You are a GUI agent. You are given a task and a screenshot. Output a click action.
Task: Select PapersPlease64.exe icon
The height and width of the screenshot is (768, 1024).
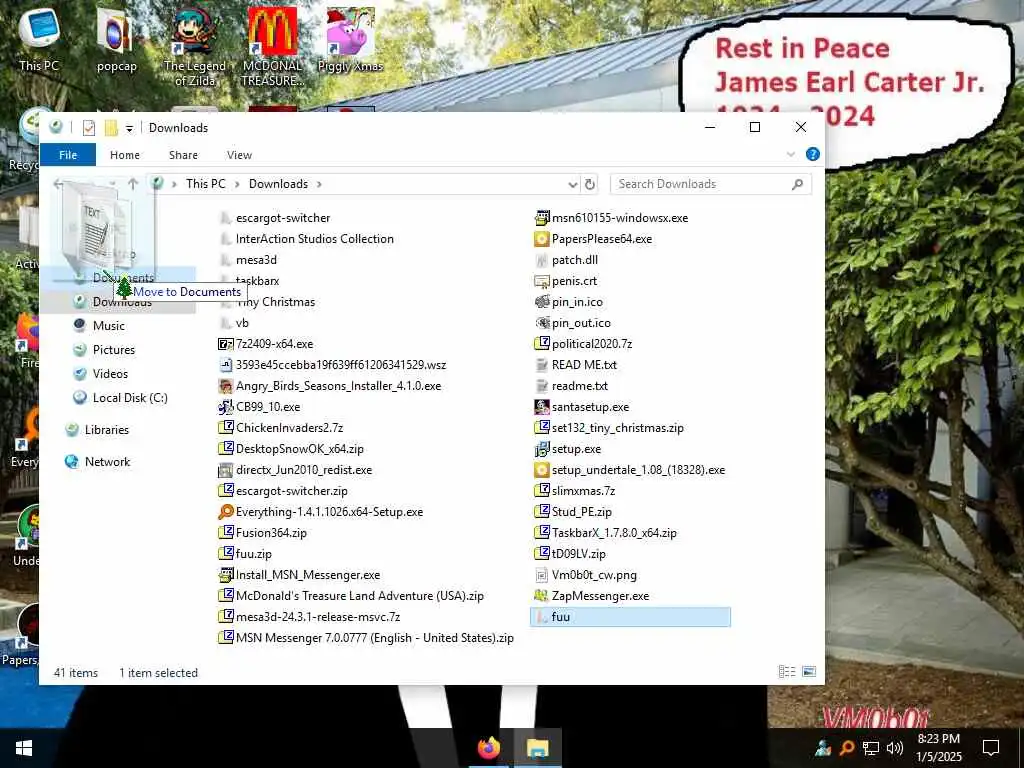tap(541, 239)
